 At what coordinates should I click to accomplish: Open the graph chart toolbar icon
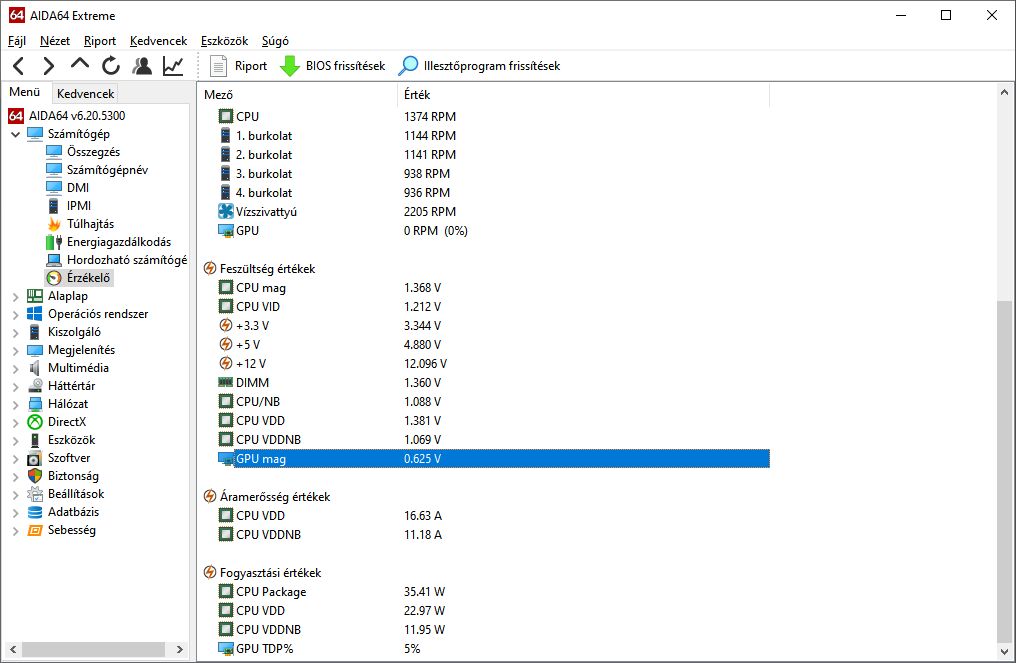pyautogui.click(x=173, y=65)
